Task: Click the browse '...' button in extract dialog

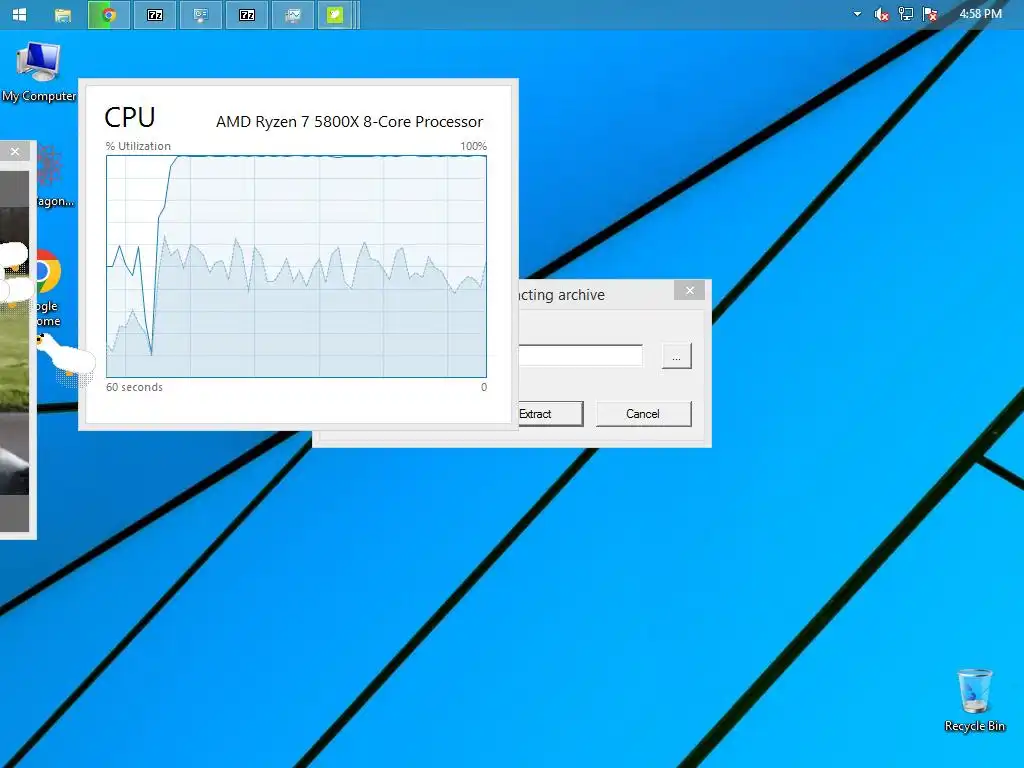Action: [676, 356]
